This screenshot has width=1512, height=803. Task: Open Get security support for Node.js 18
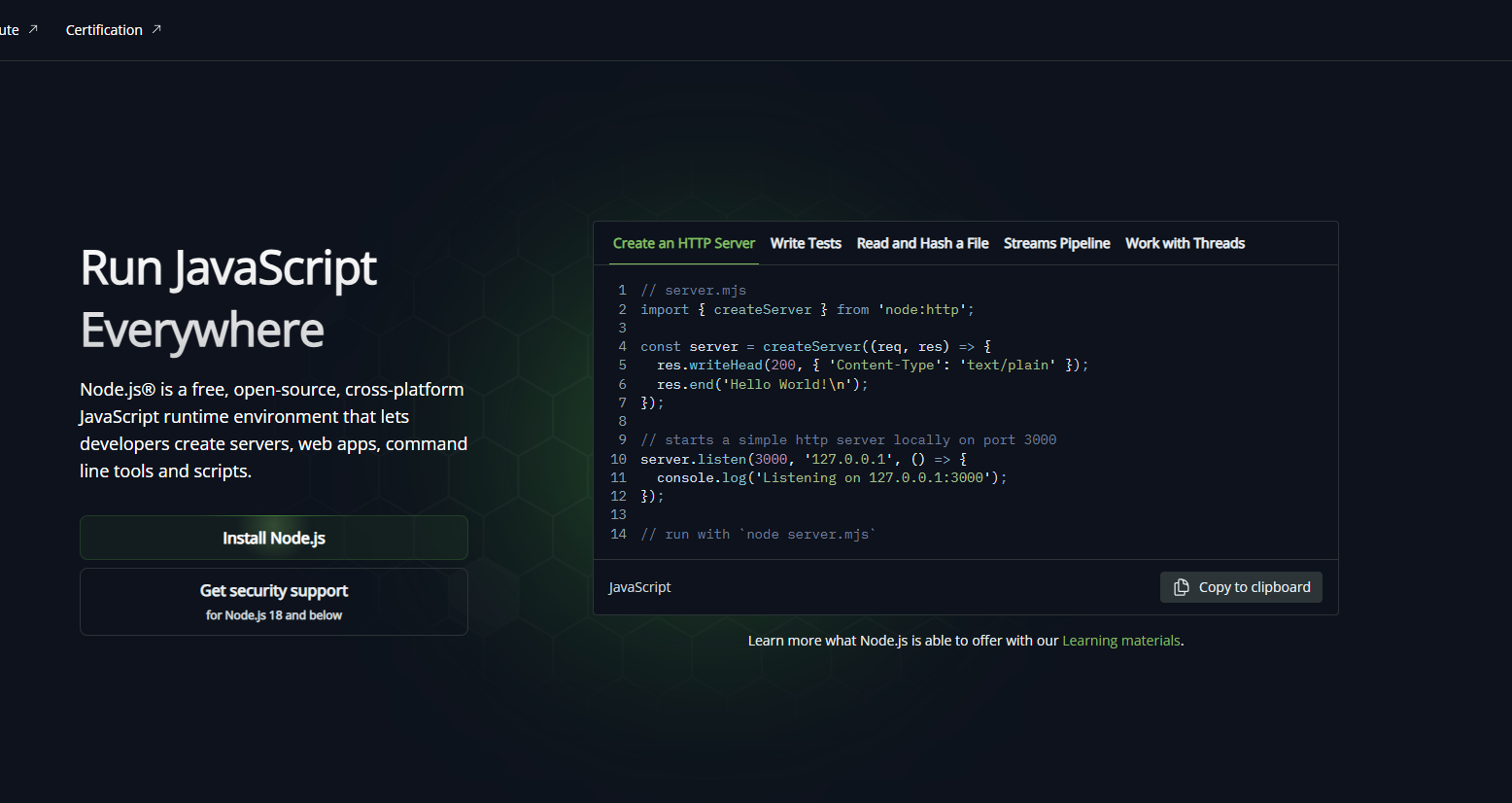tap(274, 602)
